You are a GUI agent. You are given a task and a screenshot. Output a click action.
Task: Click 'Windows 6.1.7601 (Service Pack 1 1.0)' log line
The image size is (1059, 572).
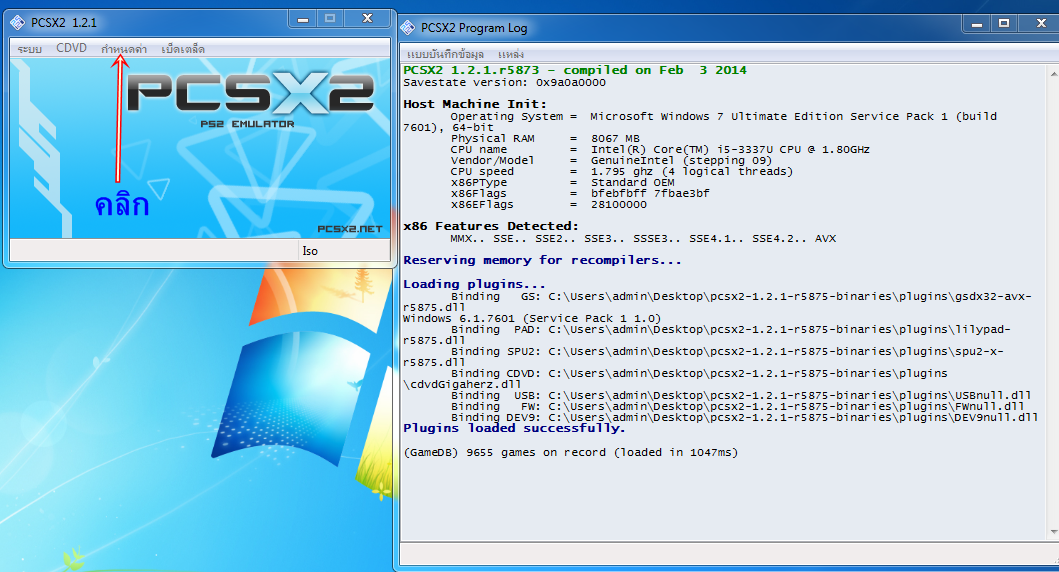click(532, 318)
